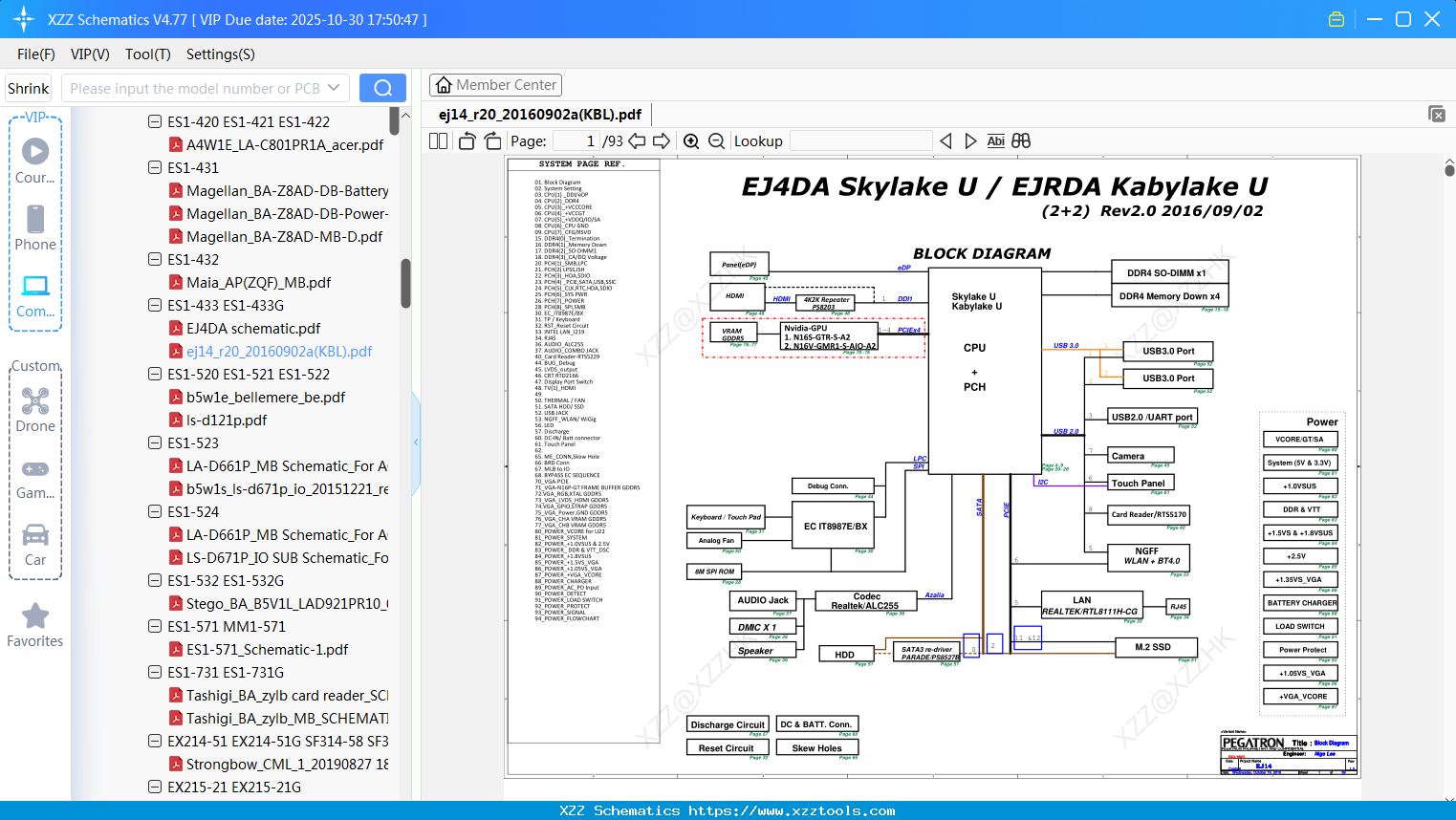Collapse the EX215-21 EX215-21G node
The height and width of the screenshot is (820, 1456).
155,787
